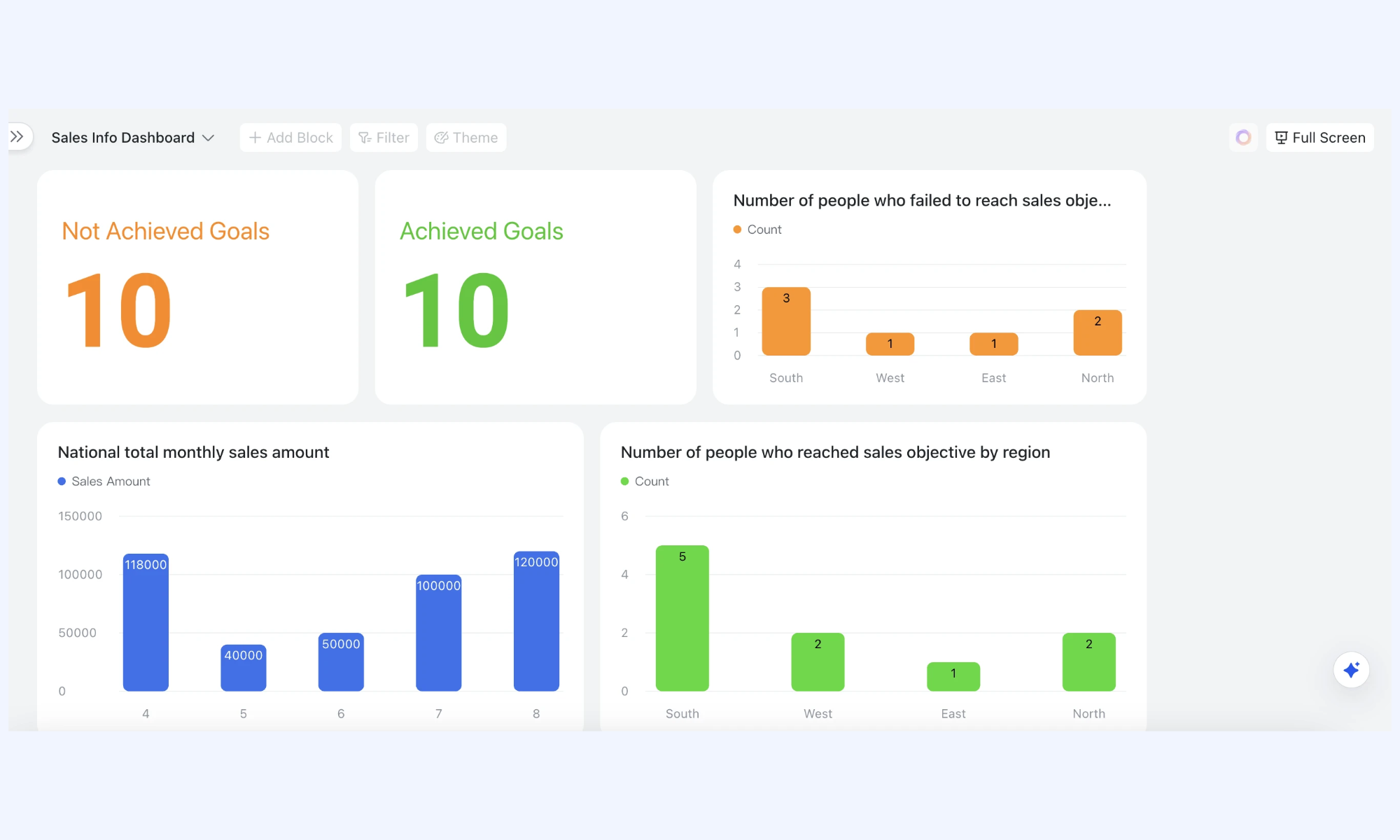1400x840 pixels.
Task: Toggle the green Count legend
Action: [645, 482]
